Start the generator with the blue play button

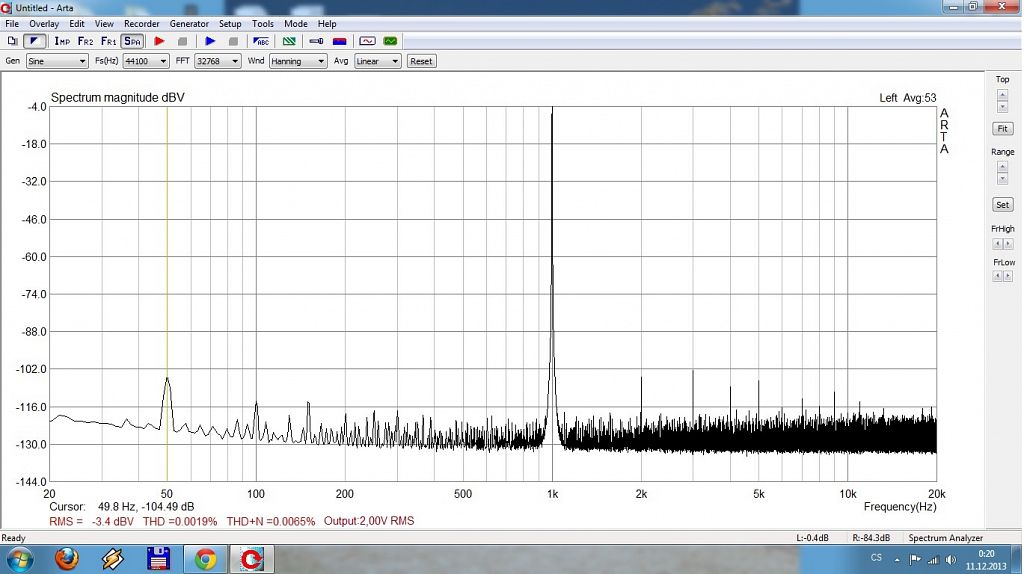point(210,41)
